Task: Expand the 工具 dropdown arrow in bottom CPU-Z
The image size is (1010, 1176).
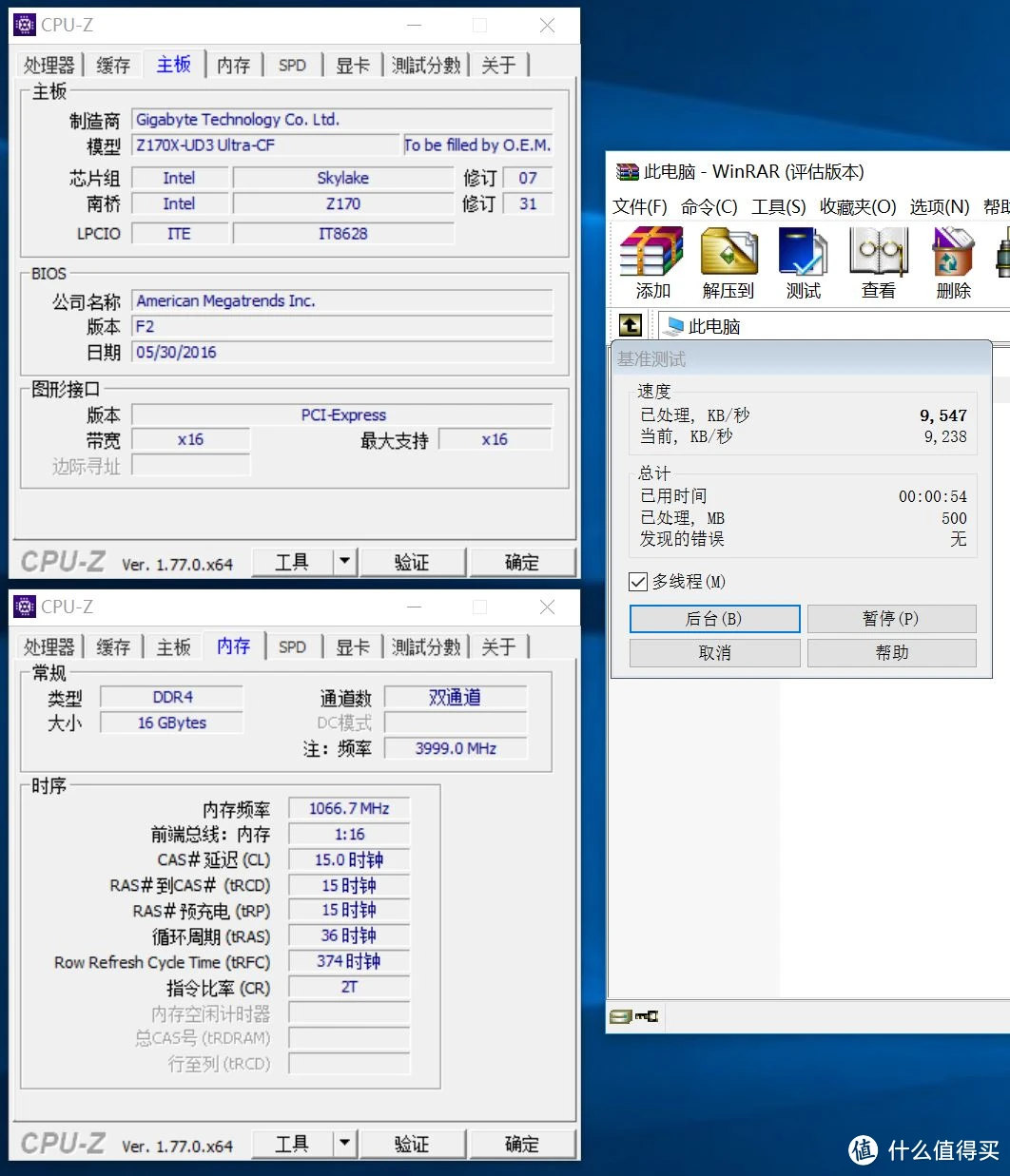Action: [x=344, y=1144]
